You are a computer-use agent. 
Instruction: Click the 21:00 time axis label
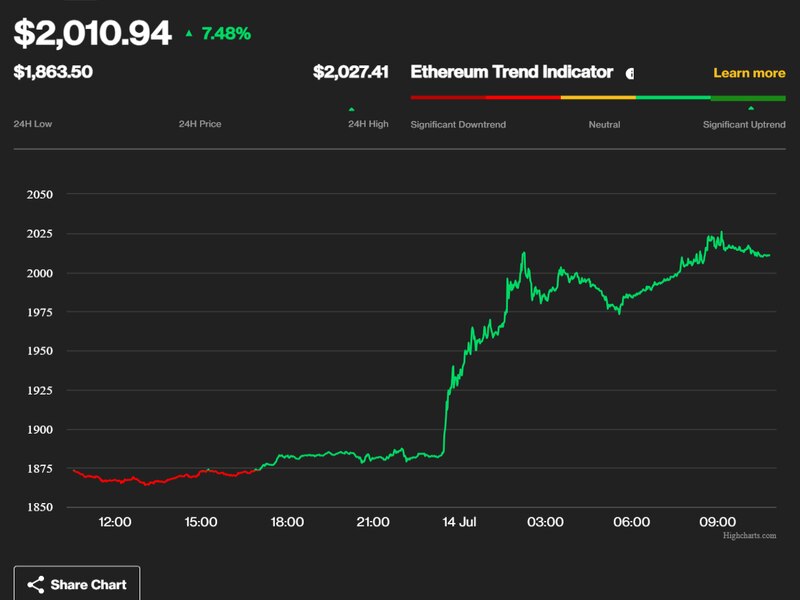click(373, 522)
